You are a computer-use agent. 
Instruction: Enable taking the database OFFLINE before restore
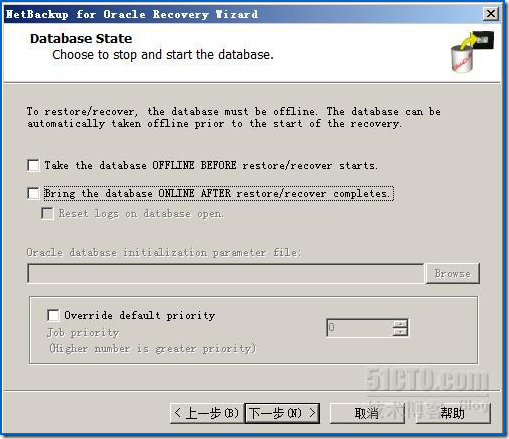(33, 165)
